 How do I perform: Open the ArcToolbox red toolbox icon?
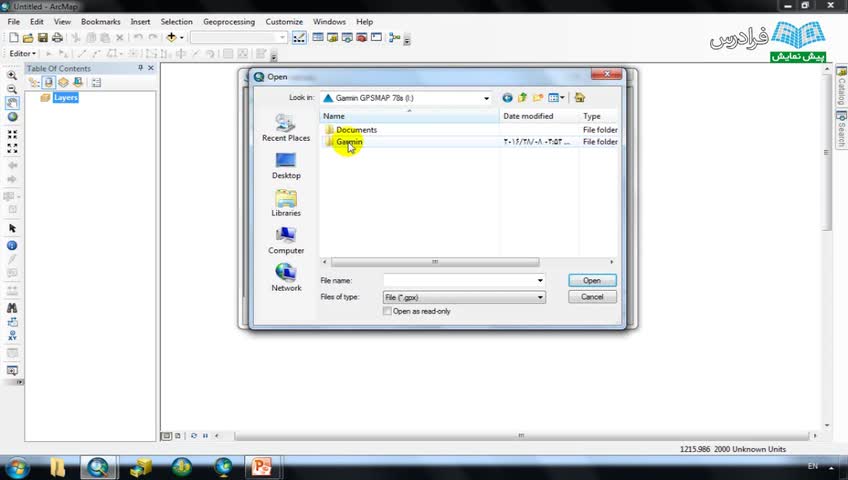361,37
